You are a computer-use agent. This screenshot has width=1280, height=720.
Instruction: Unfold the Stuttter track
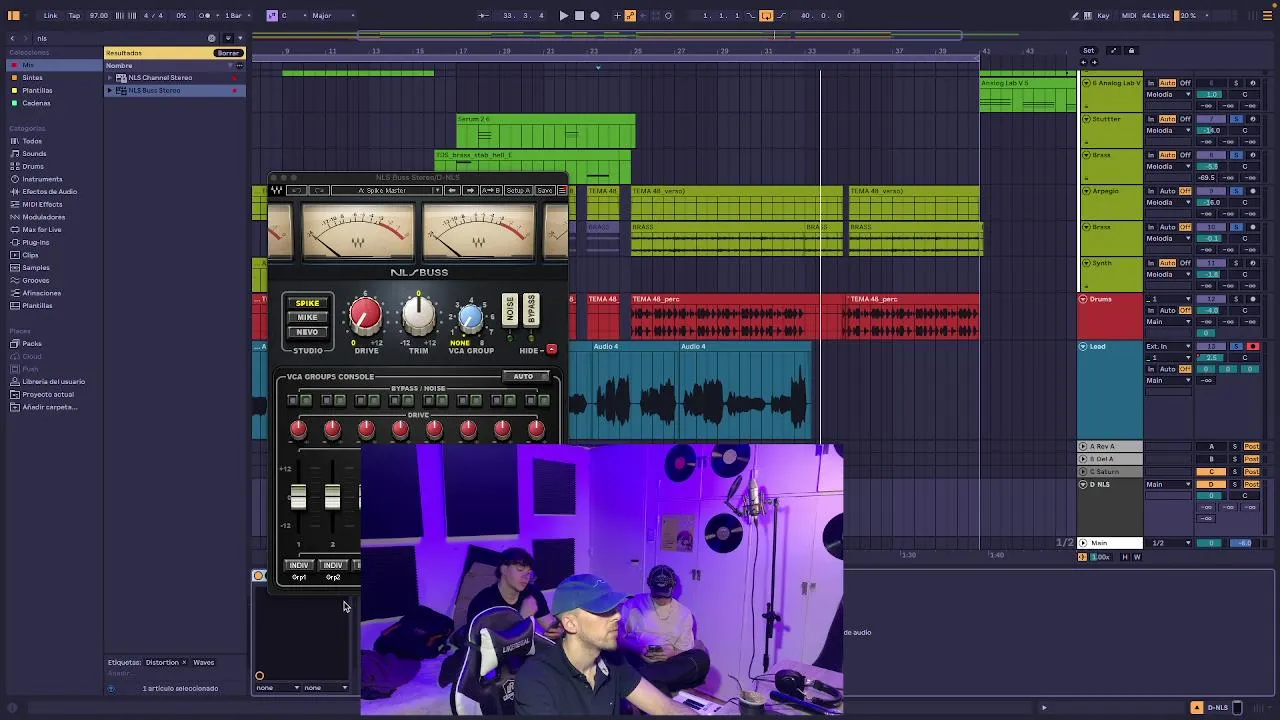click(1086, 119)
